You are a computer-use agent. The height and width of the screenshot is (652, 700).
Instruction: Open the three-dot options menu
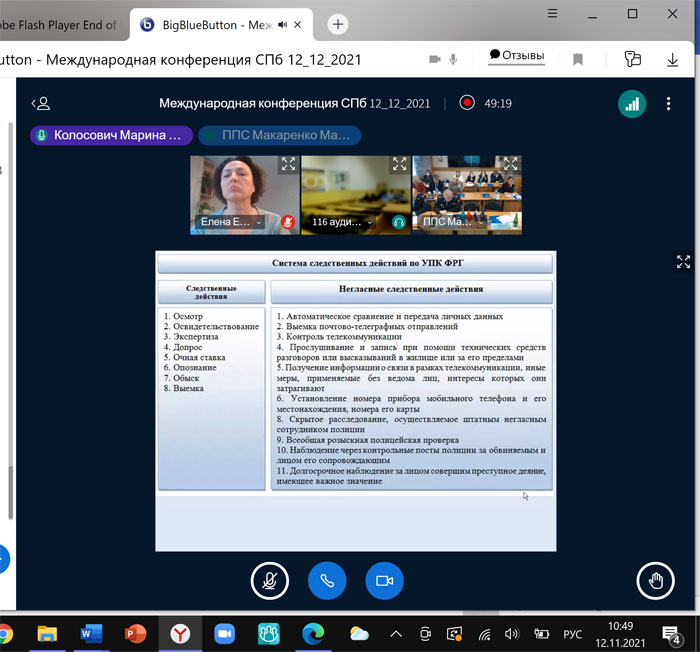[668, 103]
